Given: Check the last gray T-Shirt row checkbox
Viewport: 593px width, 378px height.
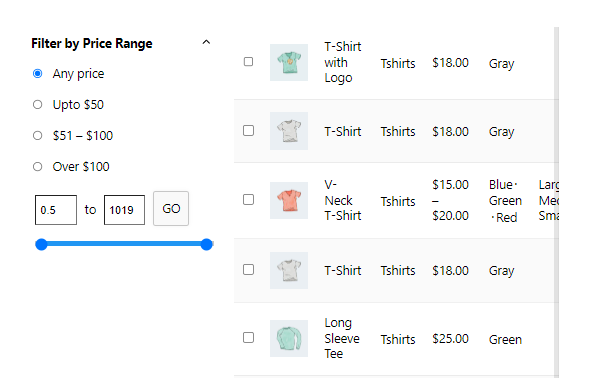Looking at the screenshot, I should coord(248,270).
